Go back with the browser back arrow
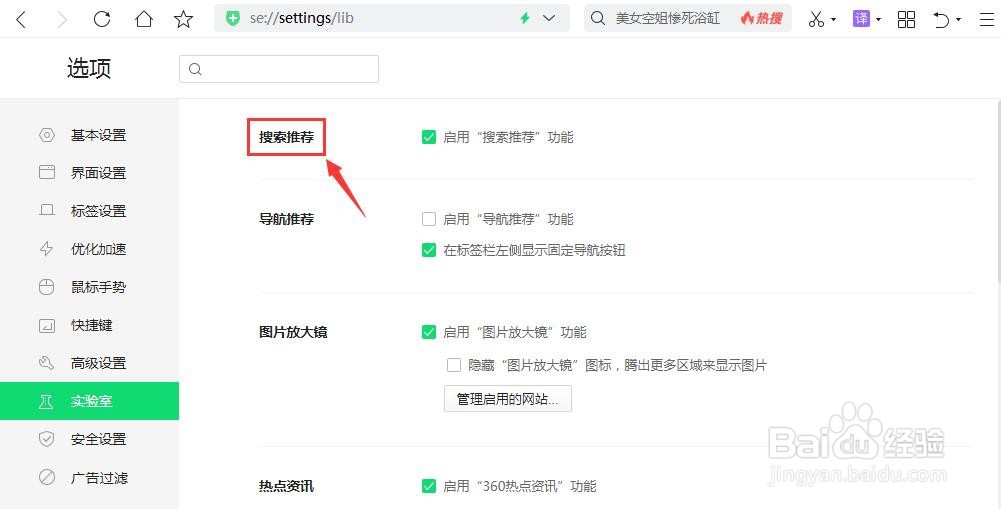 point(21,19)
